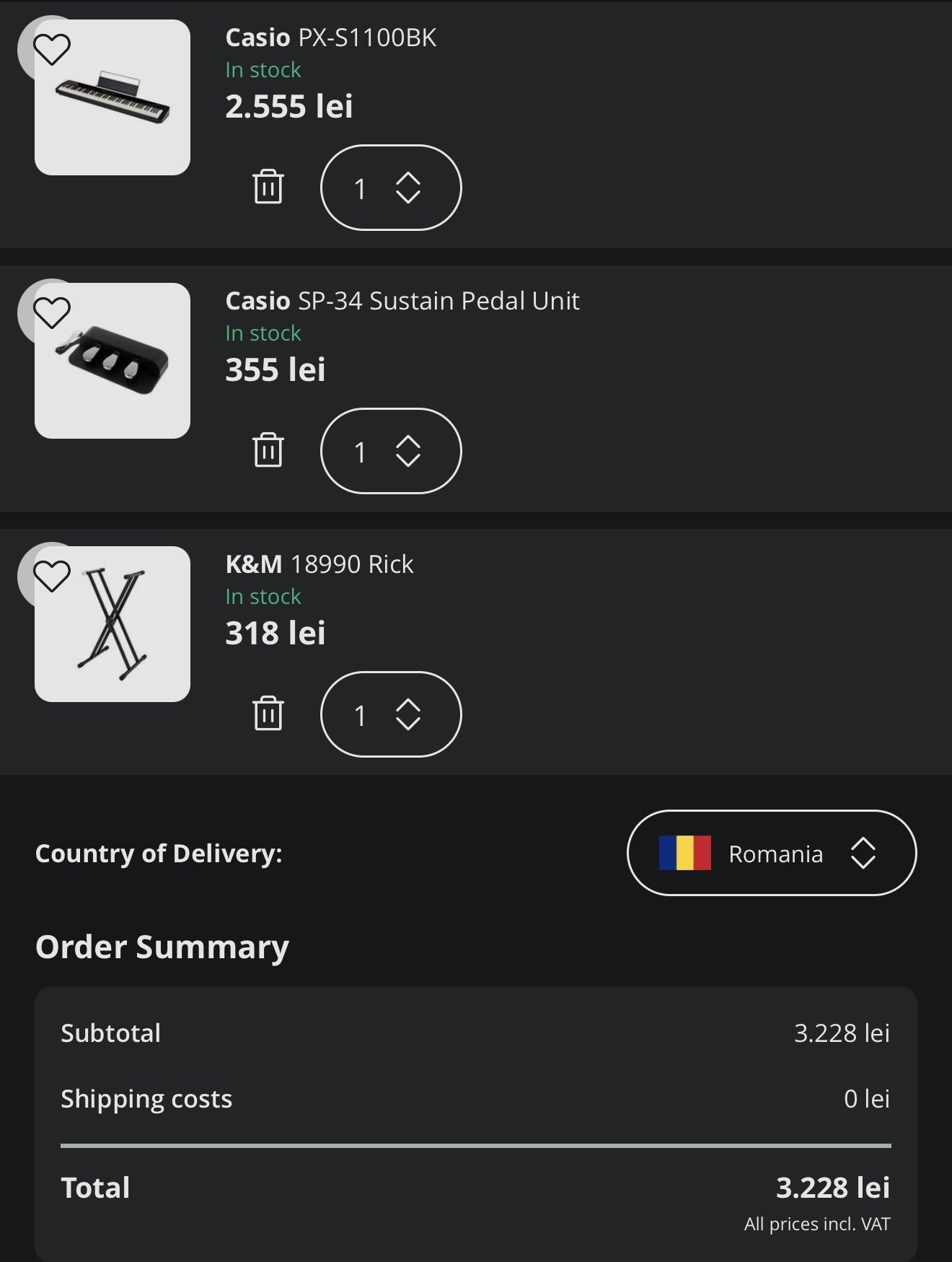Open the Country of Delivery dropdown
The width and height of the screenshot is (952, 1262).
click(x=772, y=853)
